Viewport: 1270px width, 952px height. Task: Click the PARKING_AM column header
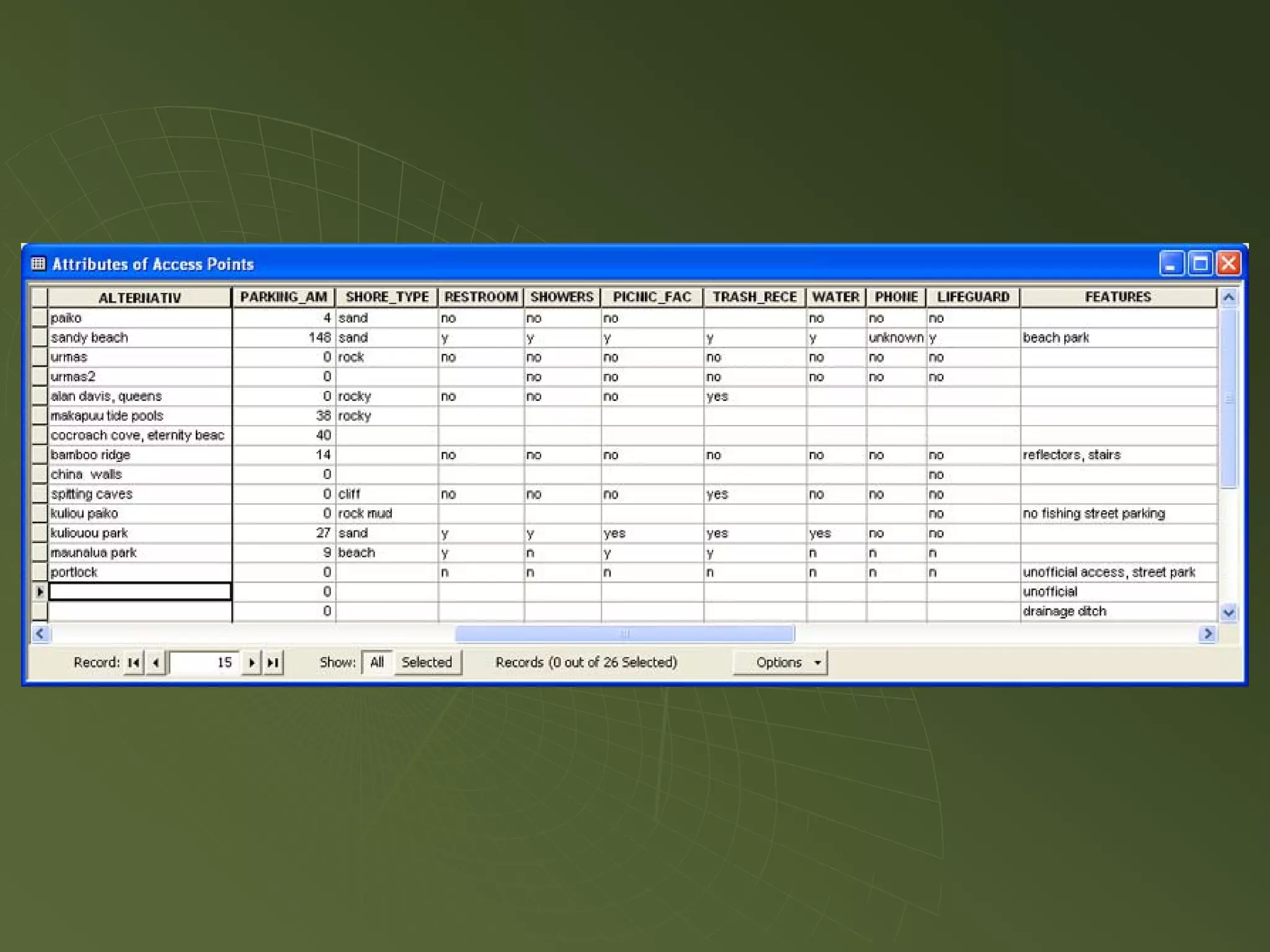(x=283, y=297)
